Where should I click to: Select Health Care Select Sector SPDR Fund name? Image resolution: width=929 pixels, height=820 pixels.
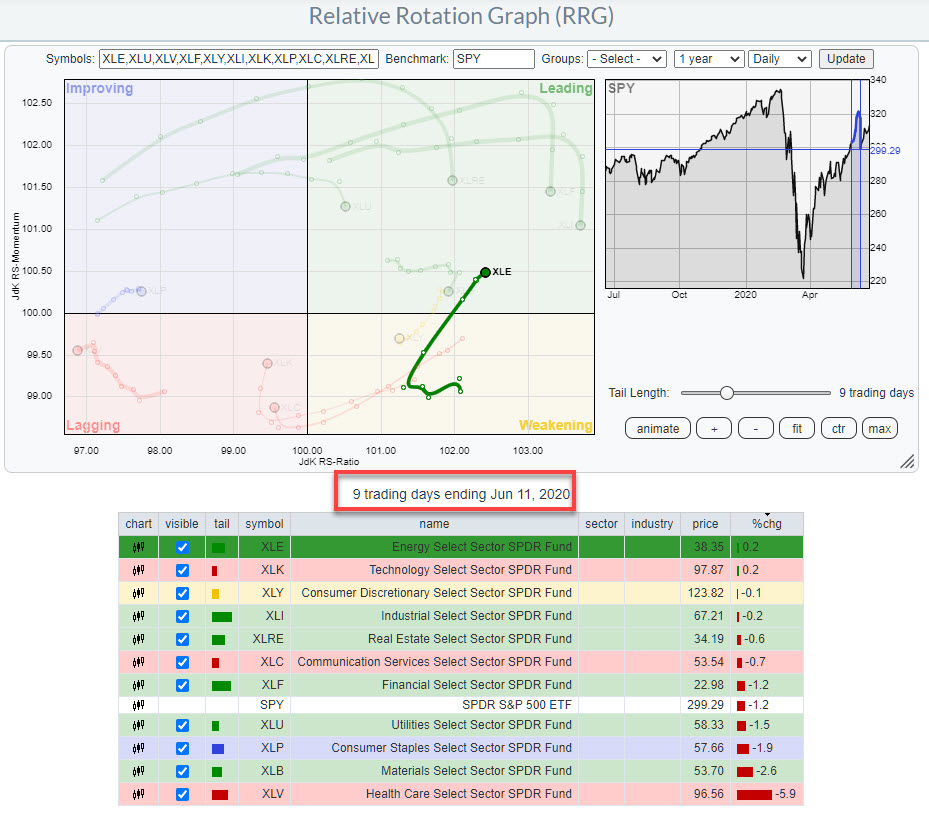[x=469, y=794]
